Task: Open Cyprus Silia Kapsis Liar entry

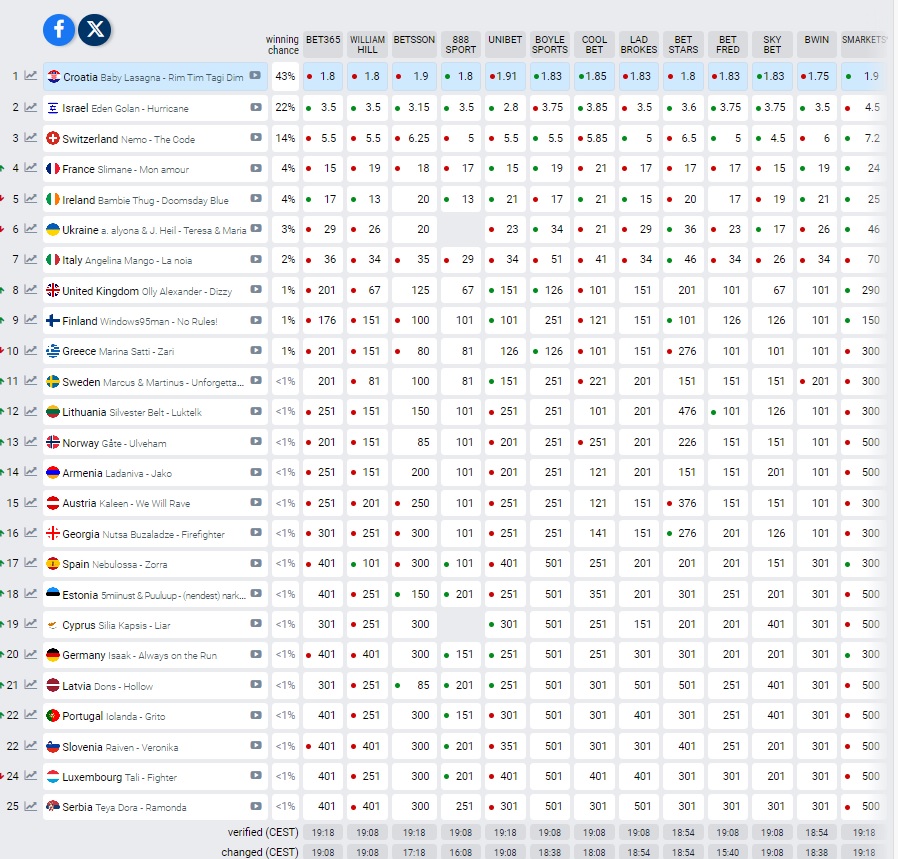Action: tap(155, 624)
